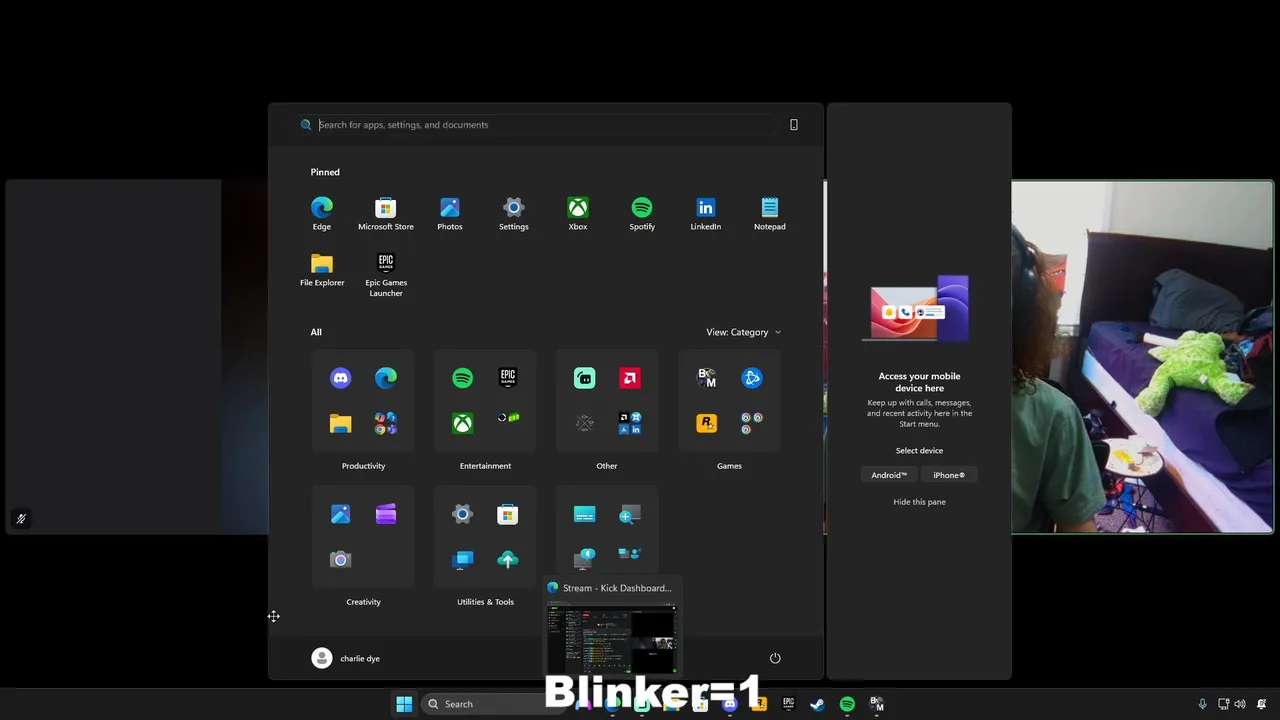
Task: Open pinned Edge browser
Action: 321,213
